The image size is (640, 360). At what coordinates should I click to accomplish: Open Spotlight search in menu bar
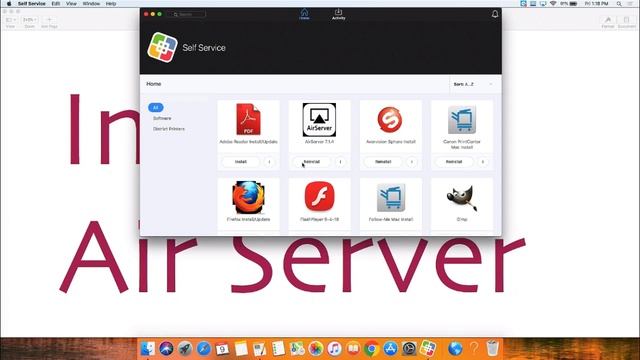pos(619,4)
